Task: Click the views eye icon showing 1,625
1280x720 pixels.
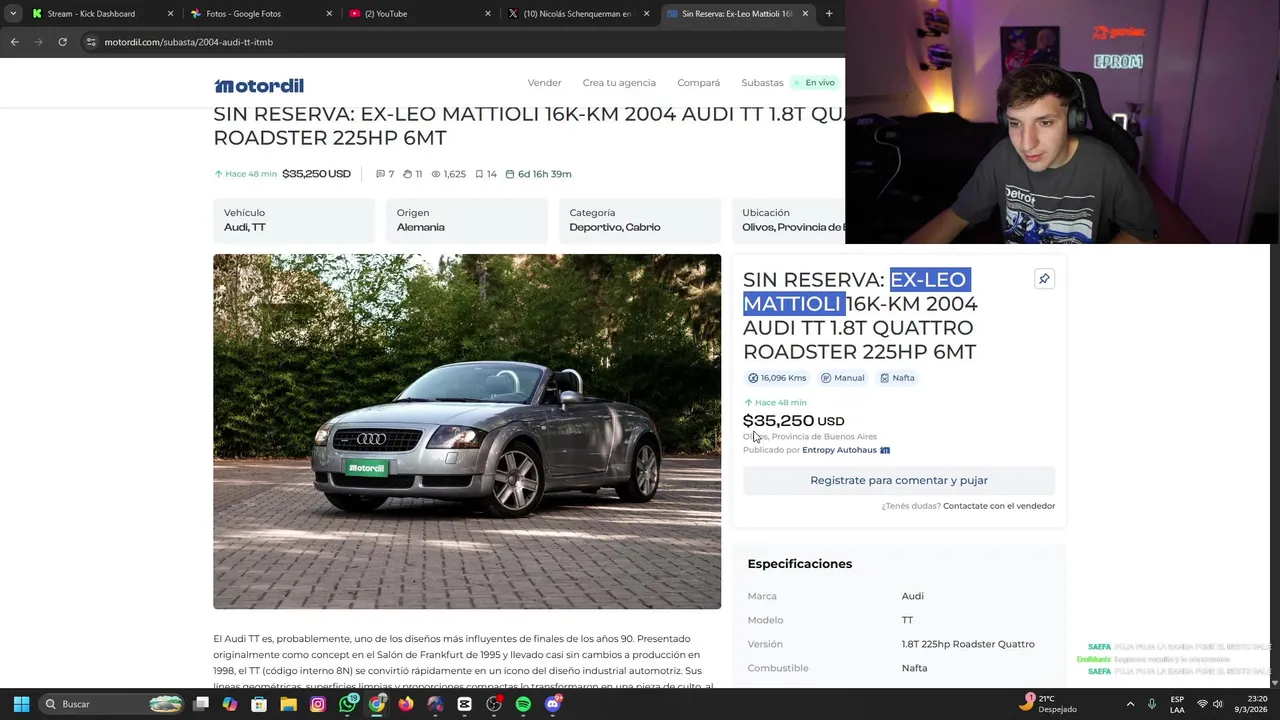Action: click(436, 174)
